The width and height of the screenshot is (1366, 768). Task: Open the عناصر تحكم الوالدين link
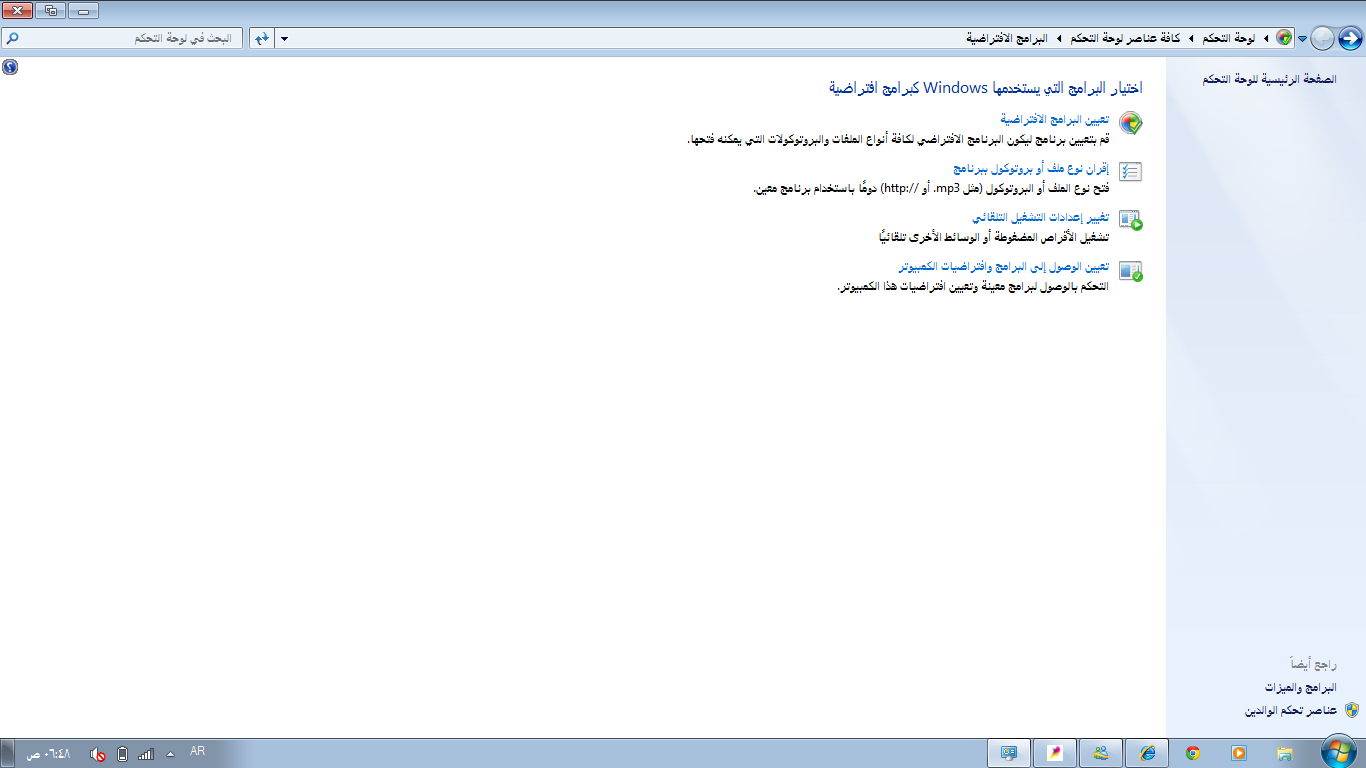(1290, 710)
